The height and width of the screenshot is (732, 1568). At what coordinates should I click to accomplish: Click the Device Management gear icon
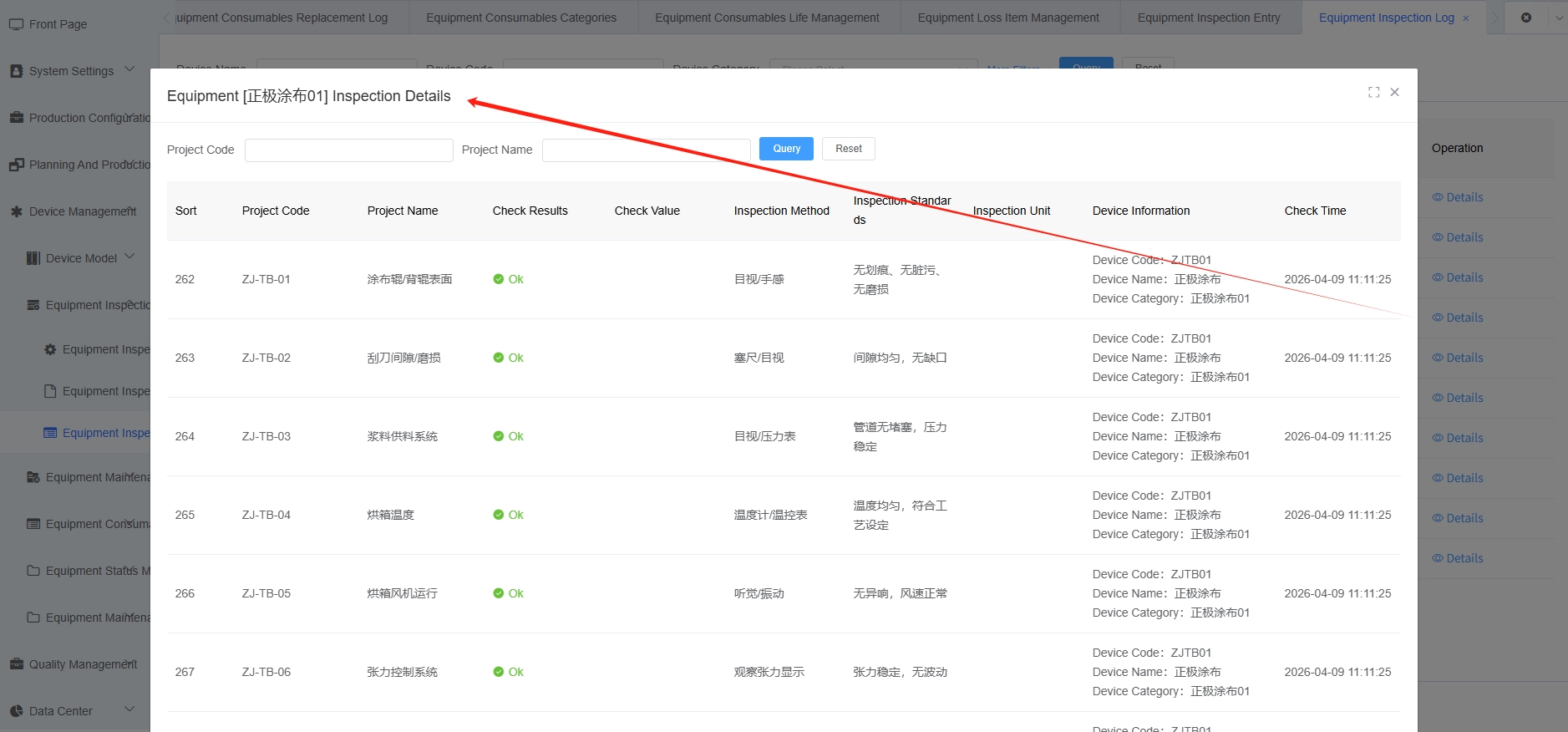[x=16, y=211]
